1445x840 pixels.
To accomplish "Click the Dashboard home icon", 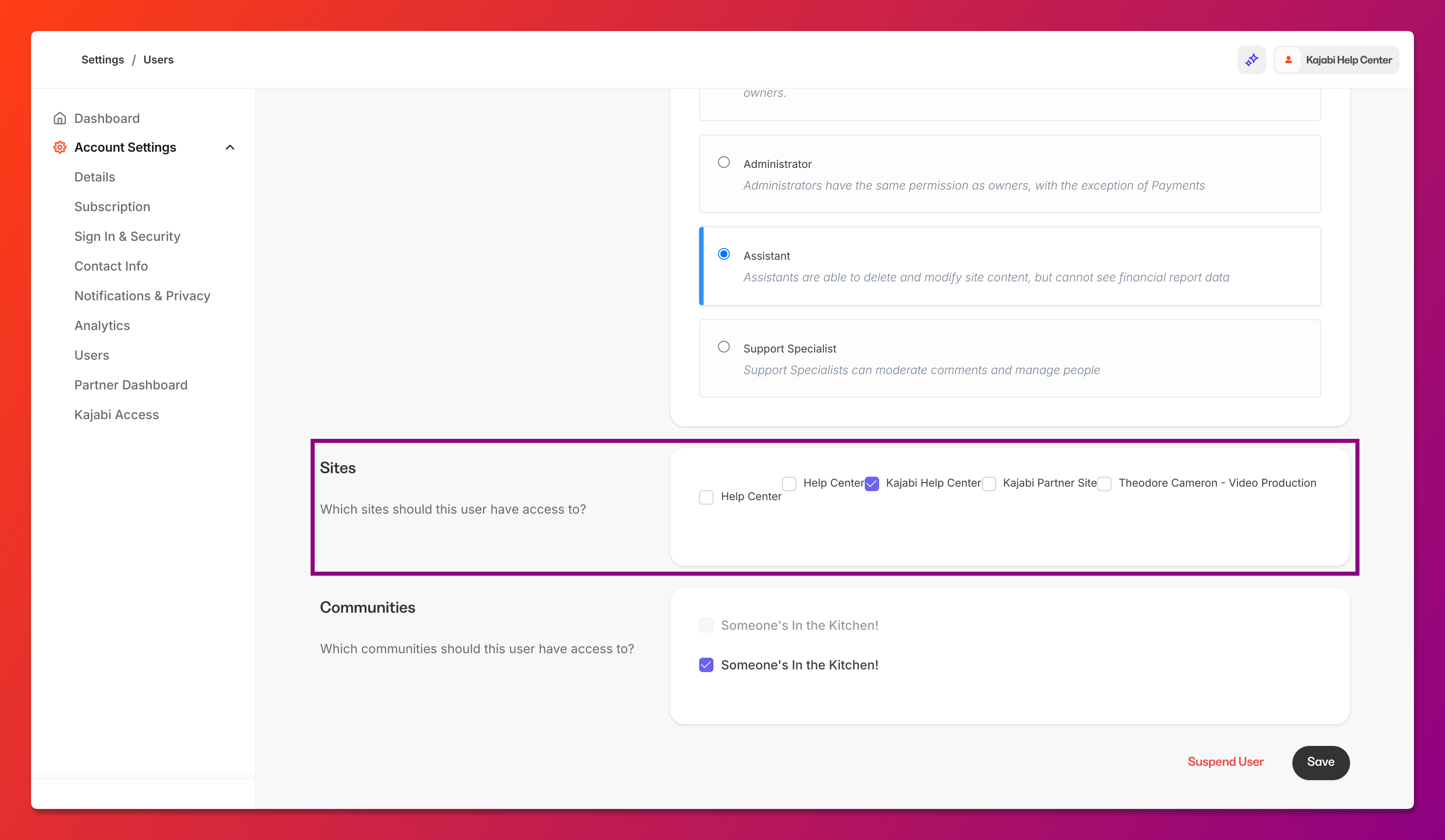I will click(x=59, y=118).
